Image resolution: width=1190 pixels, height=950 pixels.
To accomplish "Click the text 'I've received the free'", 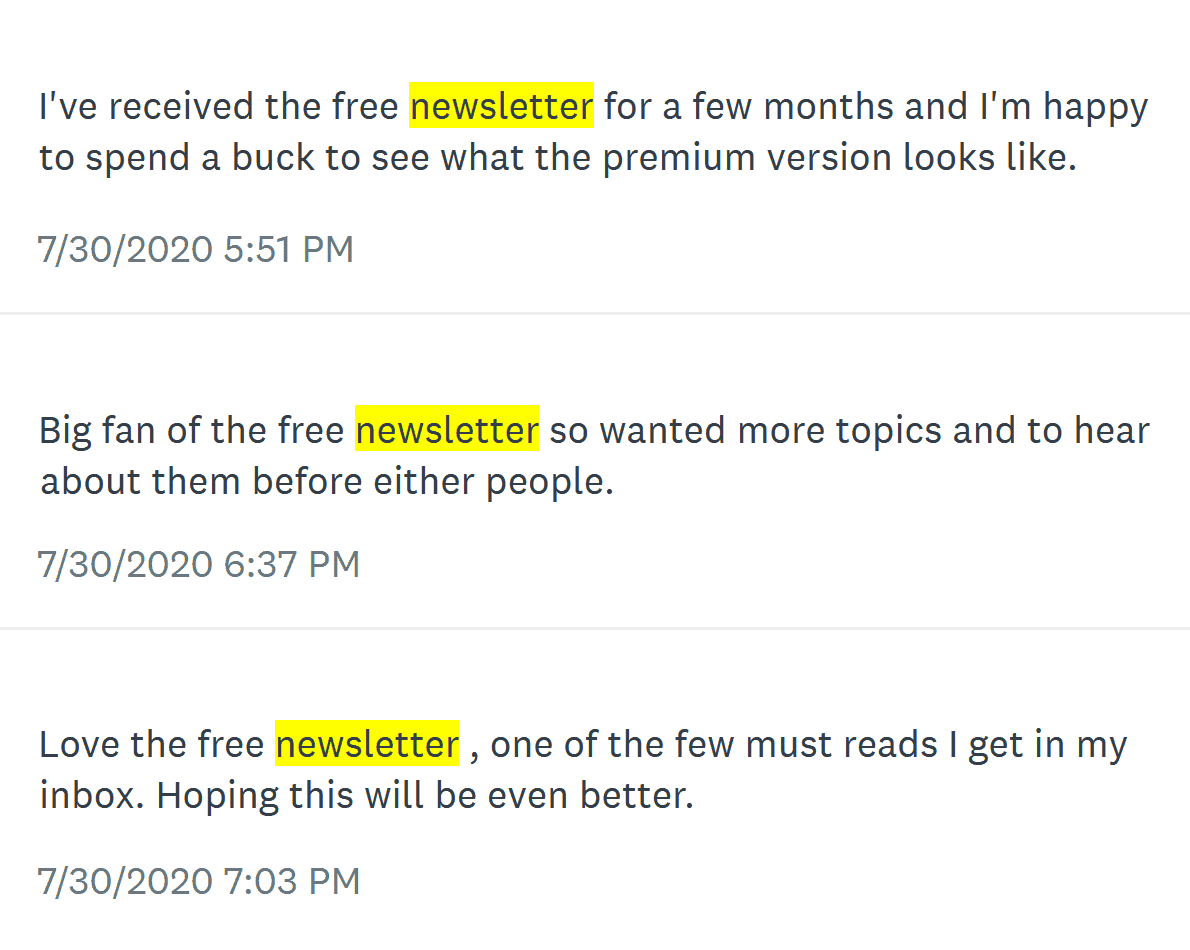I will pyautogui.click(x=219, y=106).
